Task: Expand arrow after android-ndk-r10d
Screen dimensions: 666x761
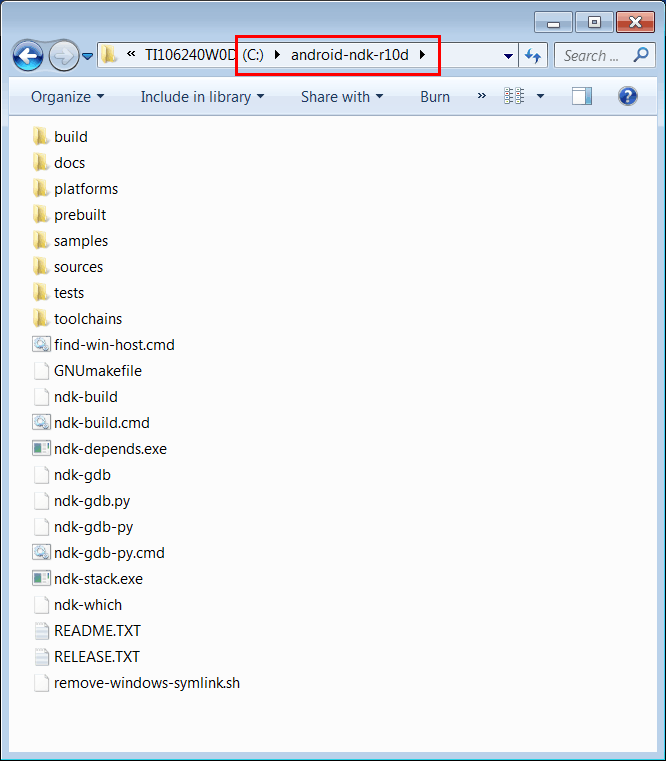Action: pos(422,55)
